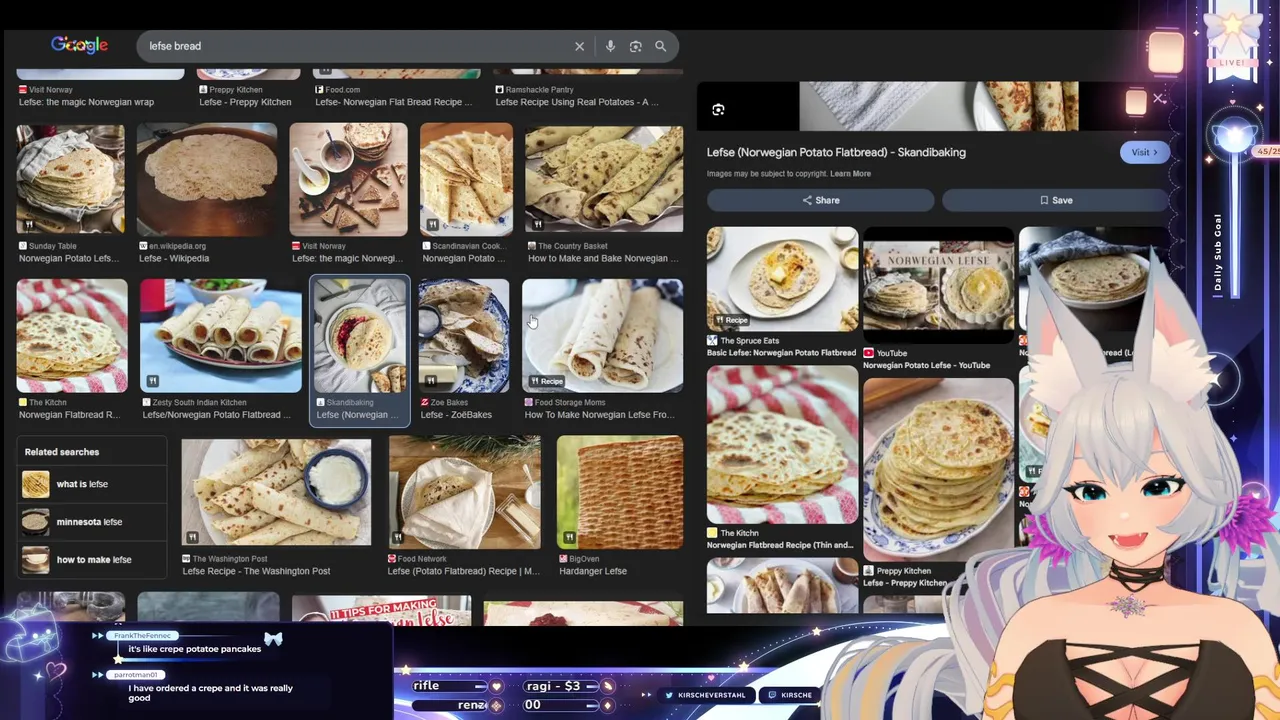Open the selected Skandibaking lefse thumbnail
The height and width of the screenshot is (720, 1280).
click(360, 336)
